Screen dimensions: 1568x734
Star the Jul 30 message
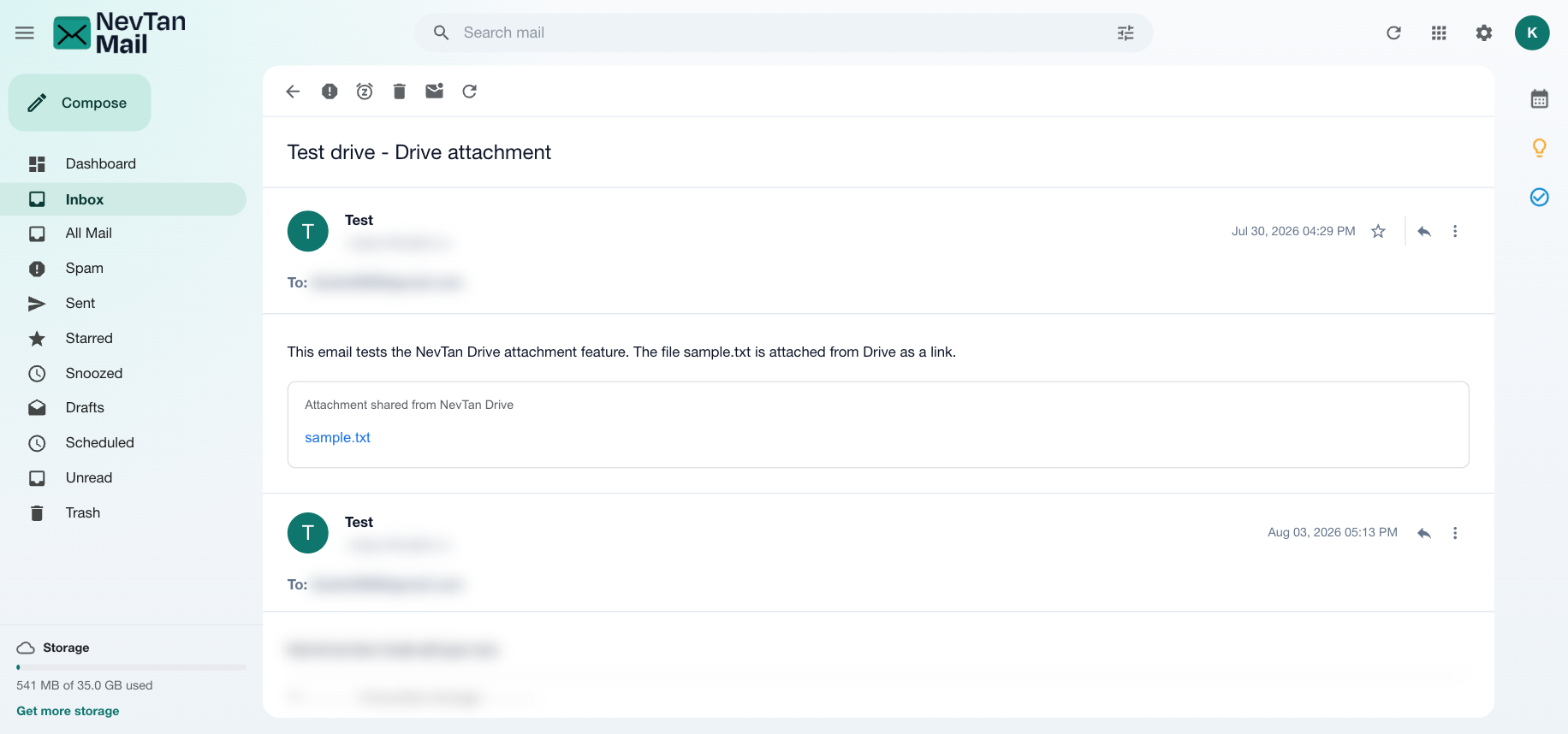click(x=1378, y=231)
